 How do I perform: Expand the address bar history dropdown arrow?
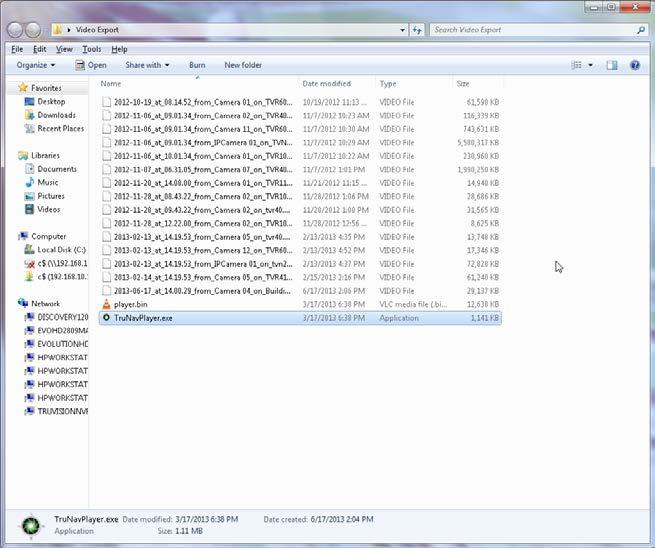[x=402, y=30]
